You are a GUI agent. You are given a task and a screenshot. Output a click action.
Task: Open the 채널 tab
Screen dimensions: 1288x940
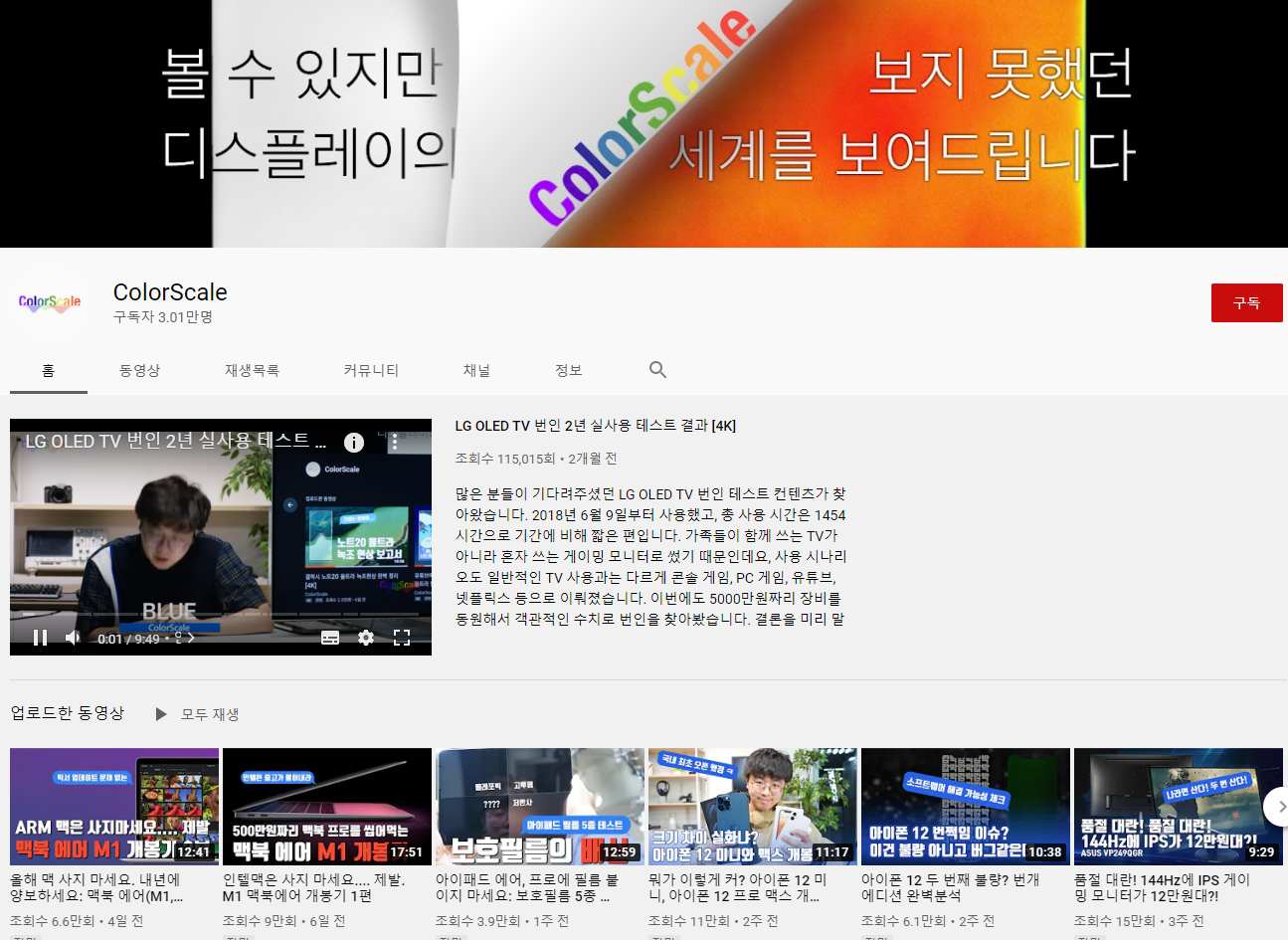click(476, 370)
